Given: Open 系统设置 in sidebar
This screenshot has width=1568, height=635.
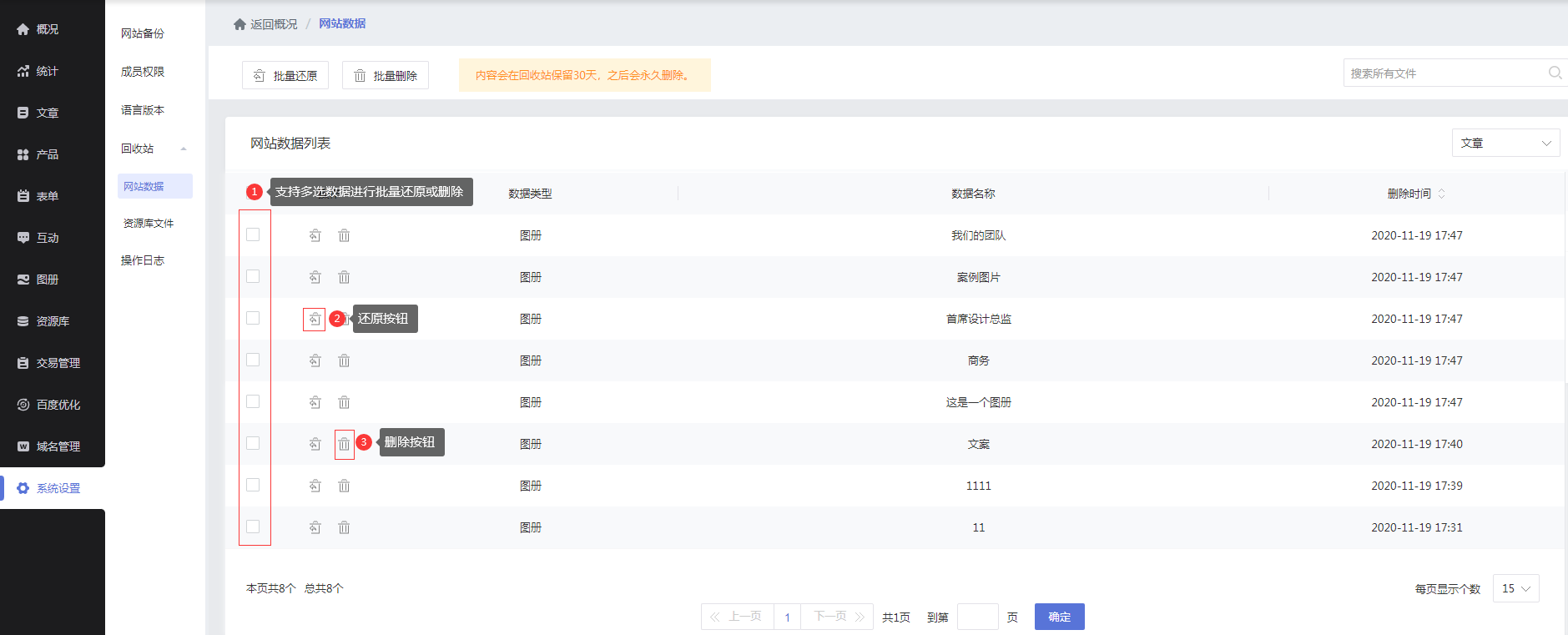Looking at the screenshot, I should [53, 488].
